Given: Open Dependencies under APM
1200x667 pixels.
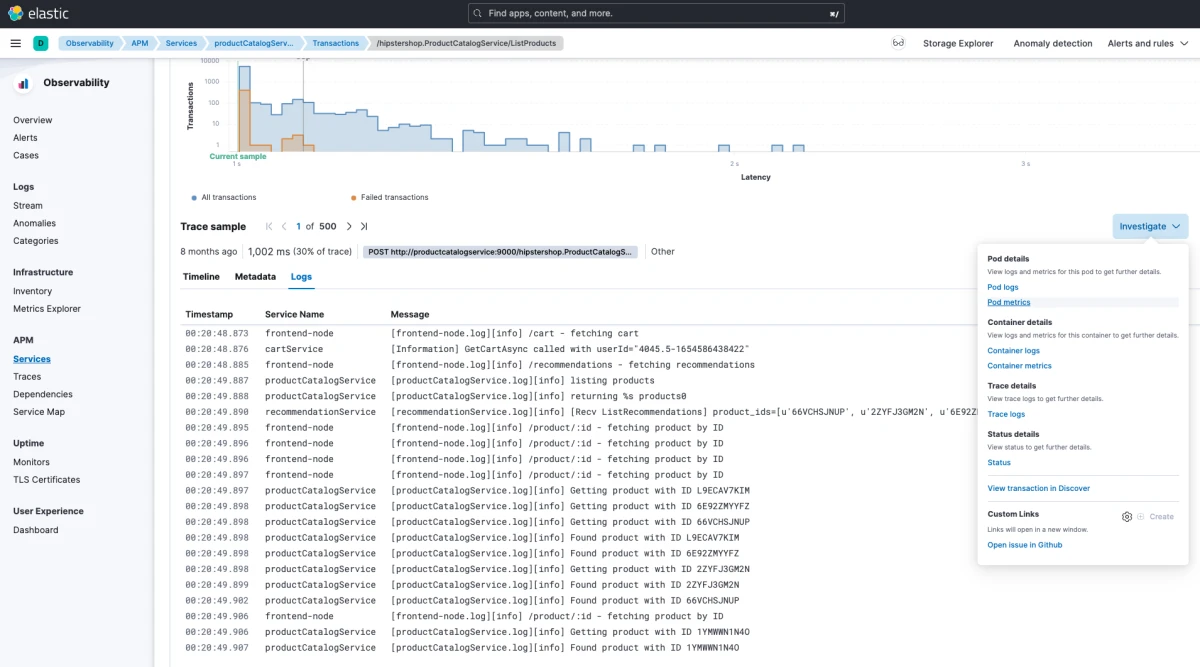Looking at the screenshot, I should pyautogui.click(x=43, y=394).
